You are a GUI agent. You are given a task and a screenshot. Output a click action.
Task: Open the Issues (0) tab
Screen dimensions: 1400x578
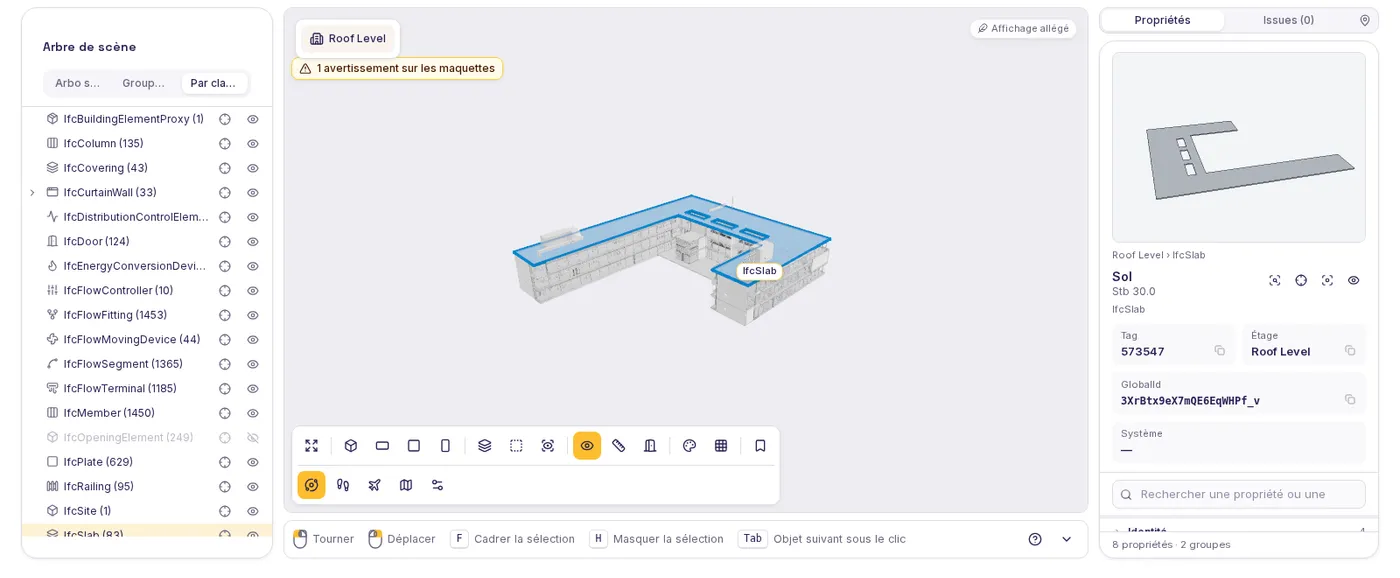1288,20
